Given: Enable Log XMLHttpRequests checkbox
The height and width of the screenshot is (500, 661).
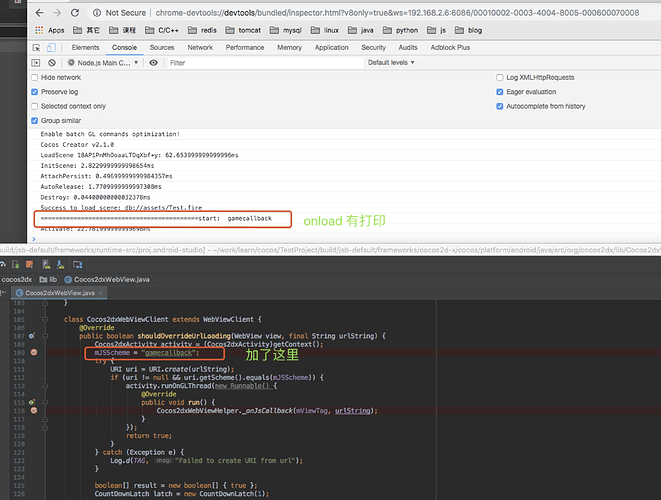Looking at the screenshot, I should (500, 77).
